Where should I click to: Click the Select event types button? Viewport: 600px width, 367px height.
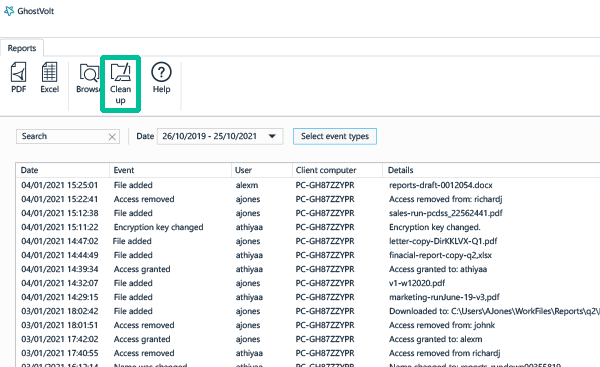click(335, 136)
